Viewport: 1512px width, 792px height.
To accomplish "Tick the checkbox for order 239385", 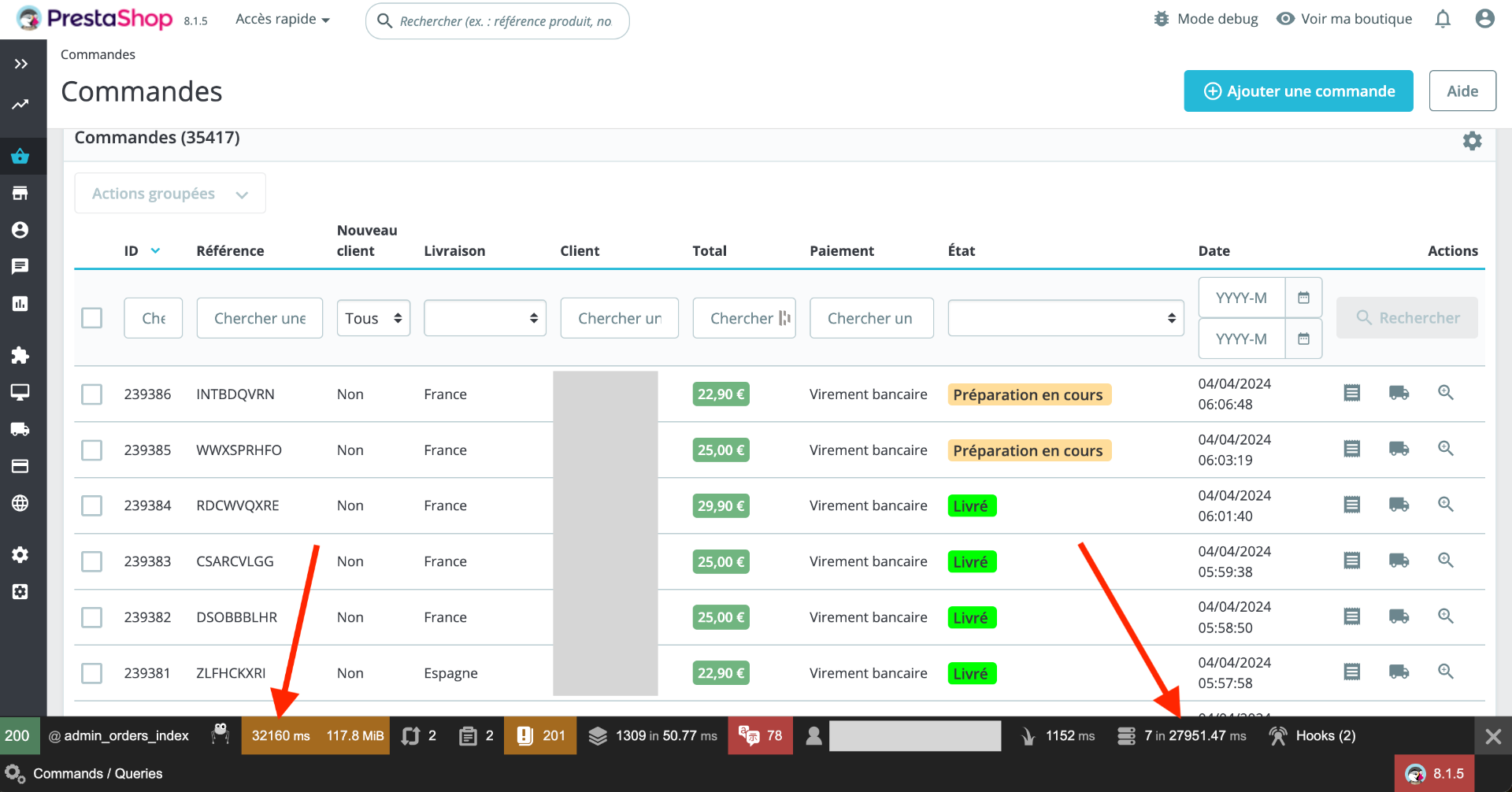I will (x=92, y=450).
